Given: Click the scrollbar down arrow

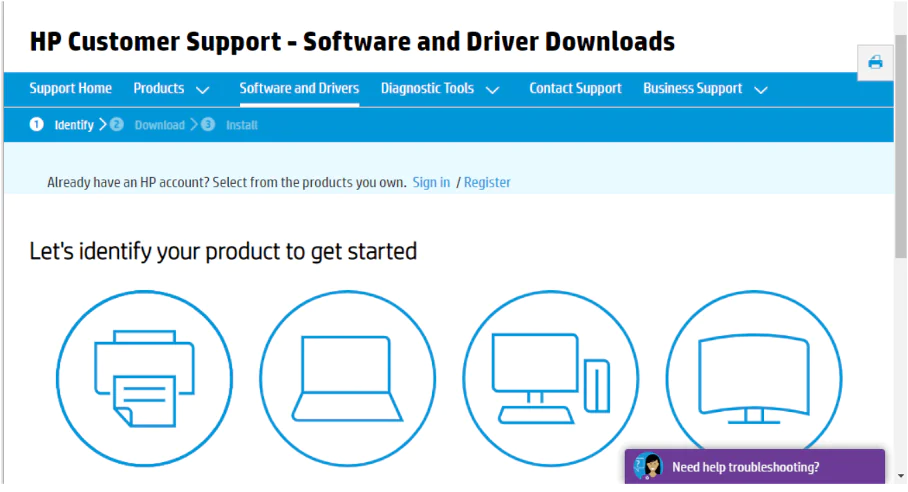Looking at the screenshot, I should tap(900, 476).
